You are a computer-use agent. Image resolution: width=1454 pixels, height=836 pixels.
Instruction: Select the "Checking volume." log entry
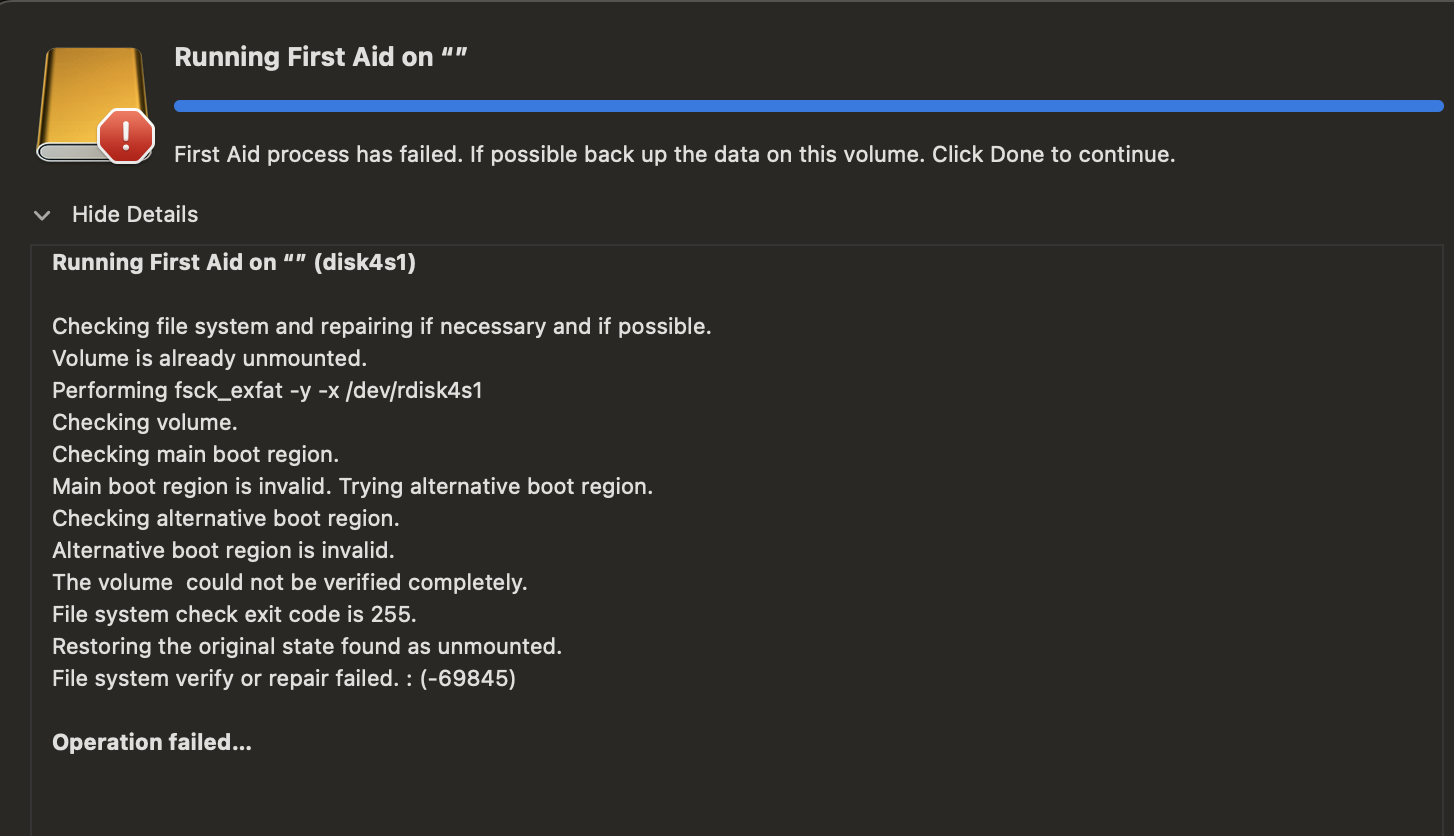[145, 422]
